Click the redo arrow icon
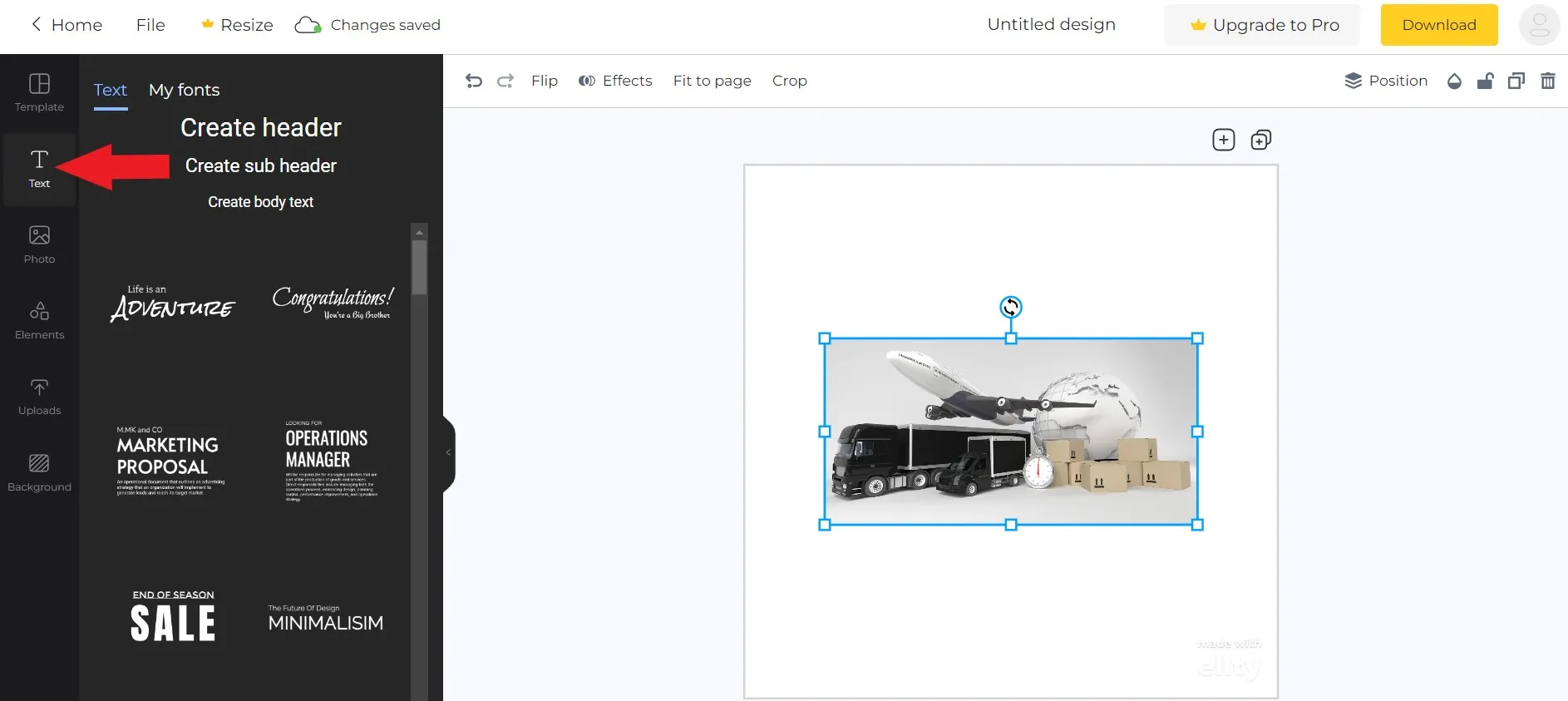 point(505,81)
